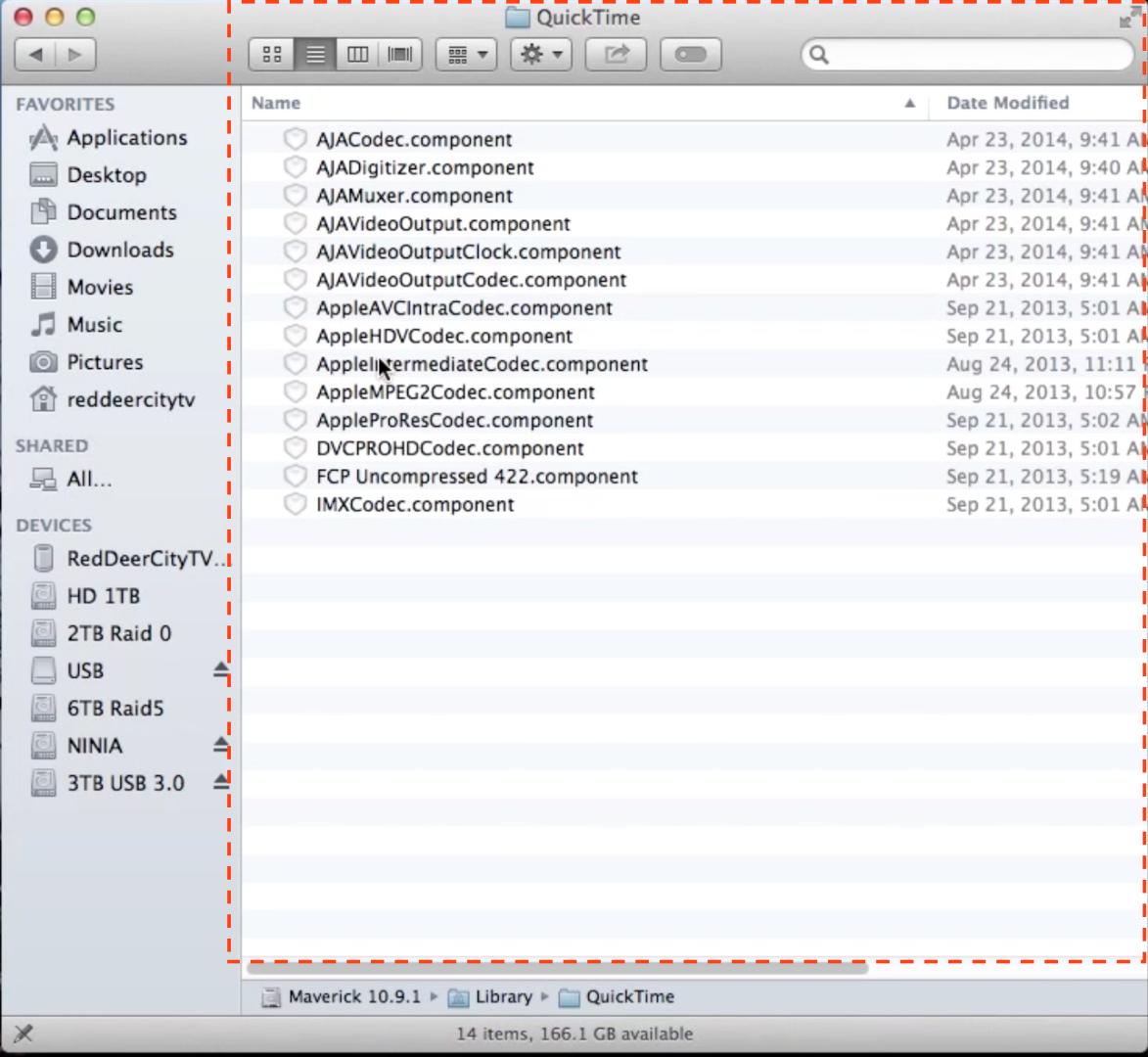The image size is (1148, 1057).
Task: Click the Share toolbar button
Action: click(x=616, y=54)
